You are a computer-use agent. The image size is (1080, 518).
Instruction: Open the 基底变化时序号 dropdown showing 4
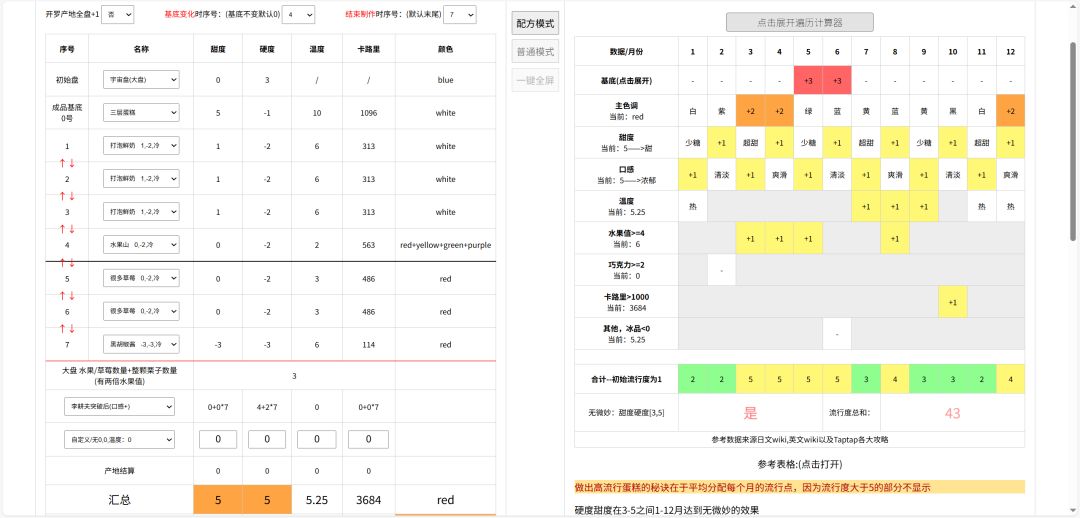coord(299,15)
